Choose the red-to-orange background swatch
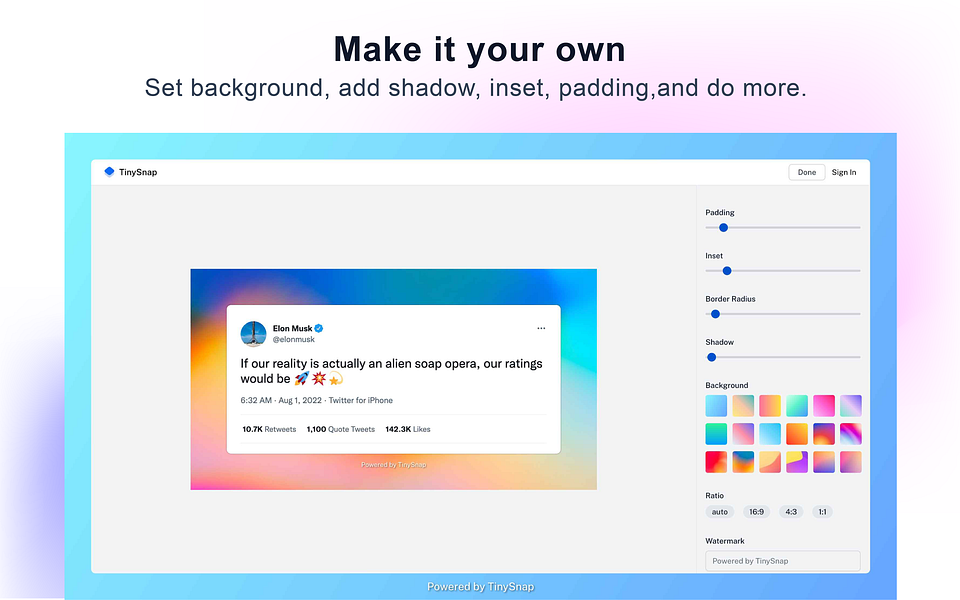Image resolution: width=960 pixels, height=600 pixels. [716, 462]
